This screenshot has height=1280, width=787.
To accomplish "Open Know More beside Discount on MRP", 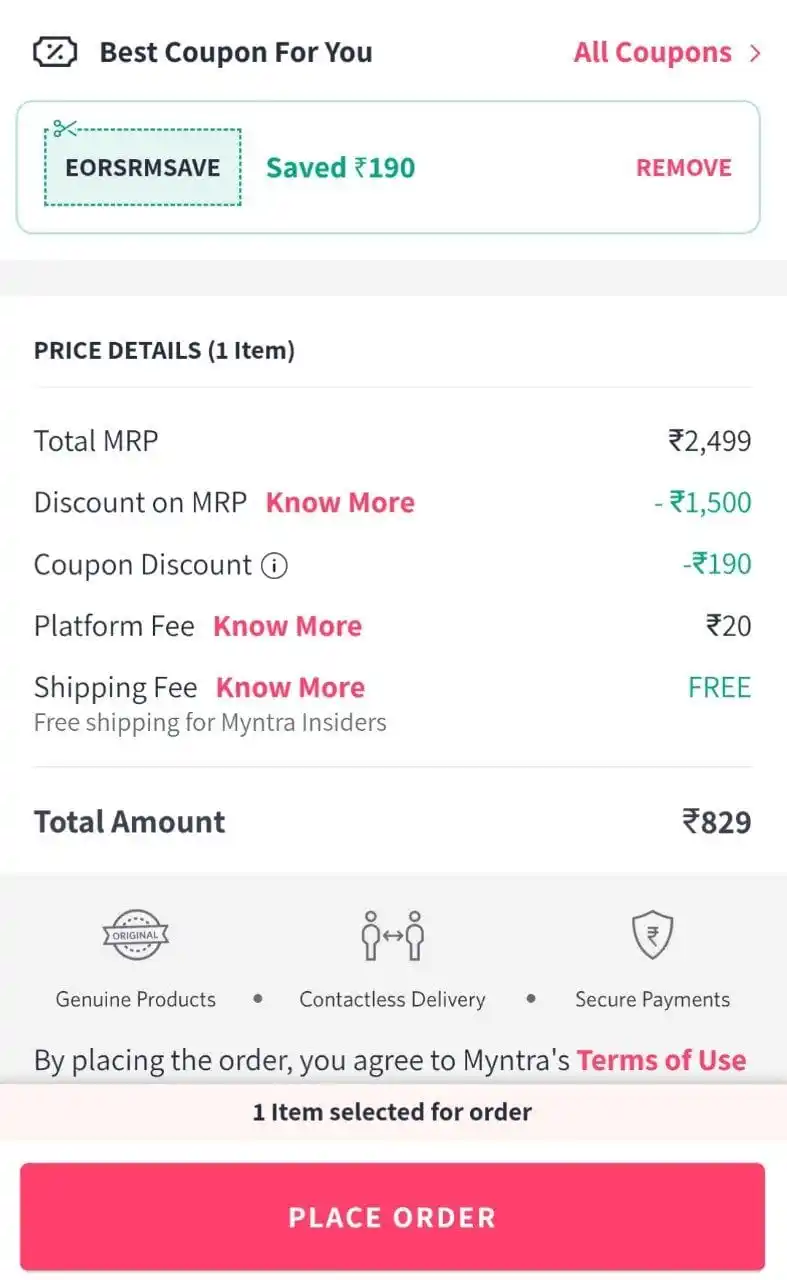I will [339, 503].
